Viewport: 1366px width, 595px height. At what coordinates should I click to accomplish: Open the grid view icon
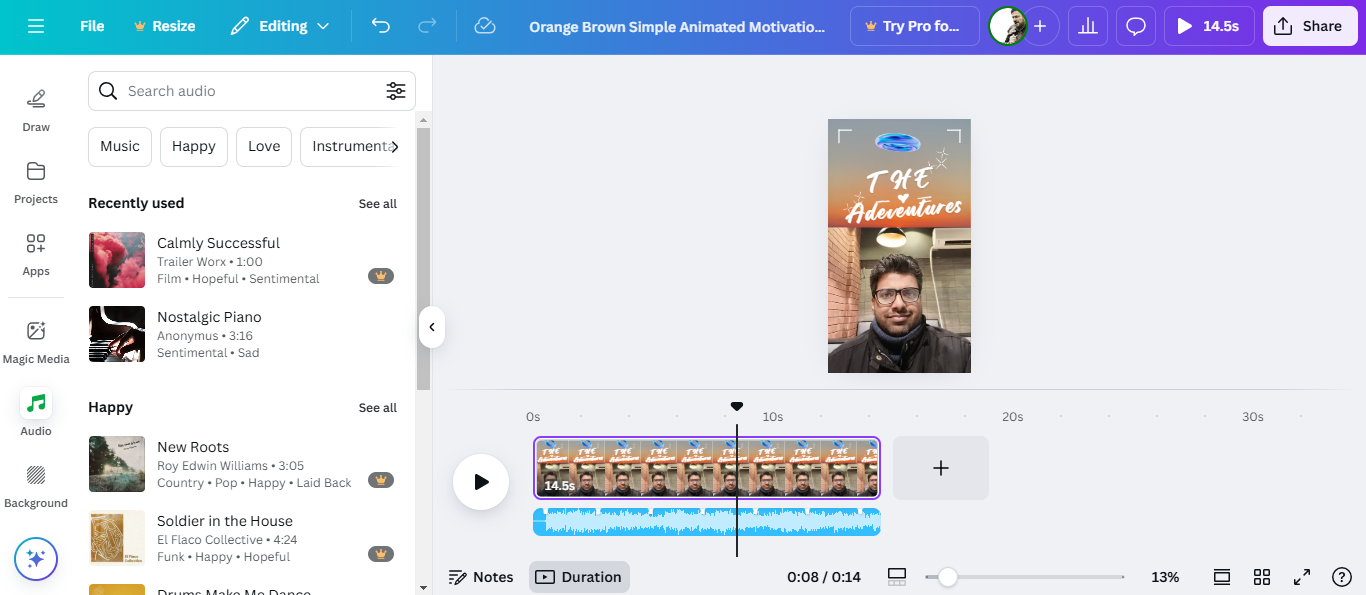pyautogui.click(x=1262, y=577)
